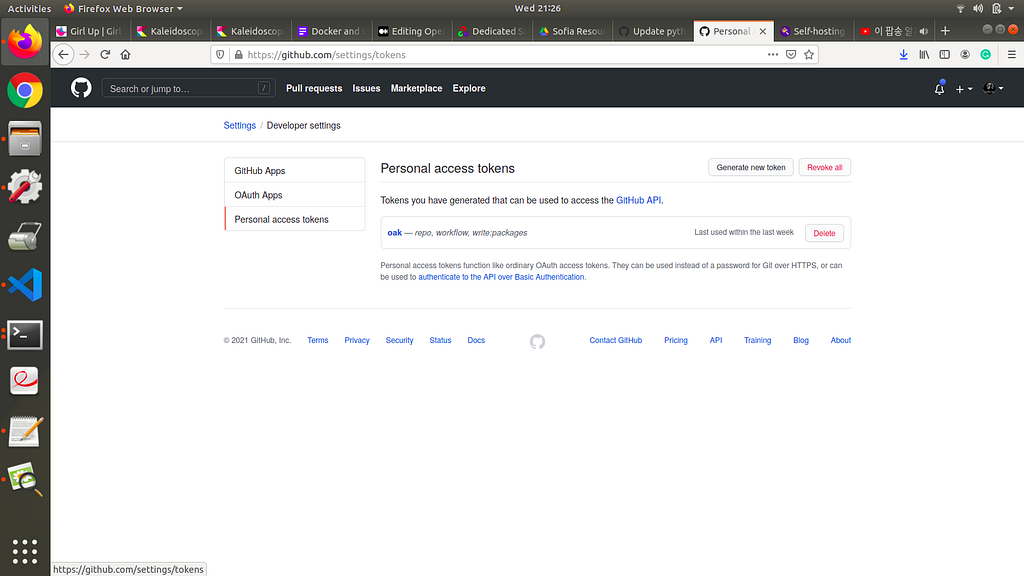
Task: Switch to the Docker and tab
Action: pos(332,31)
